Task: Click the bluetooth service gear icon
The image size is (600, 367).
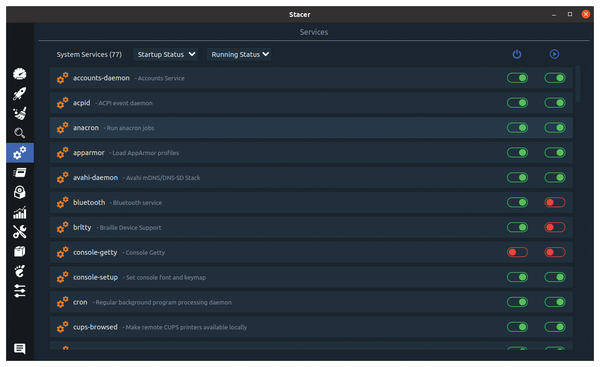Action: [x=62, y=202]
